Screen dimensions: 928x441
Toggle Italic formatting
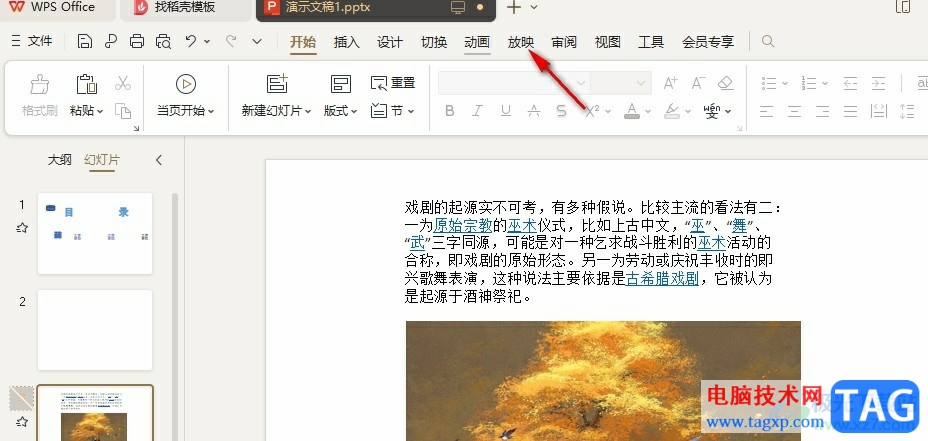478,111
